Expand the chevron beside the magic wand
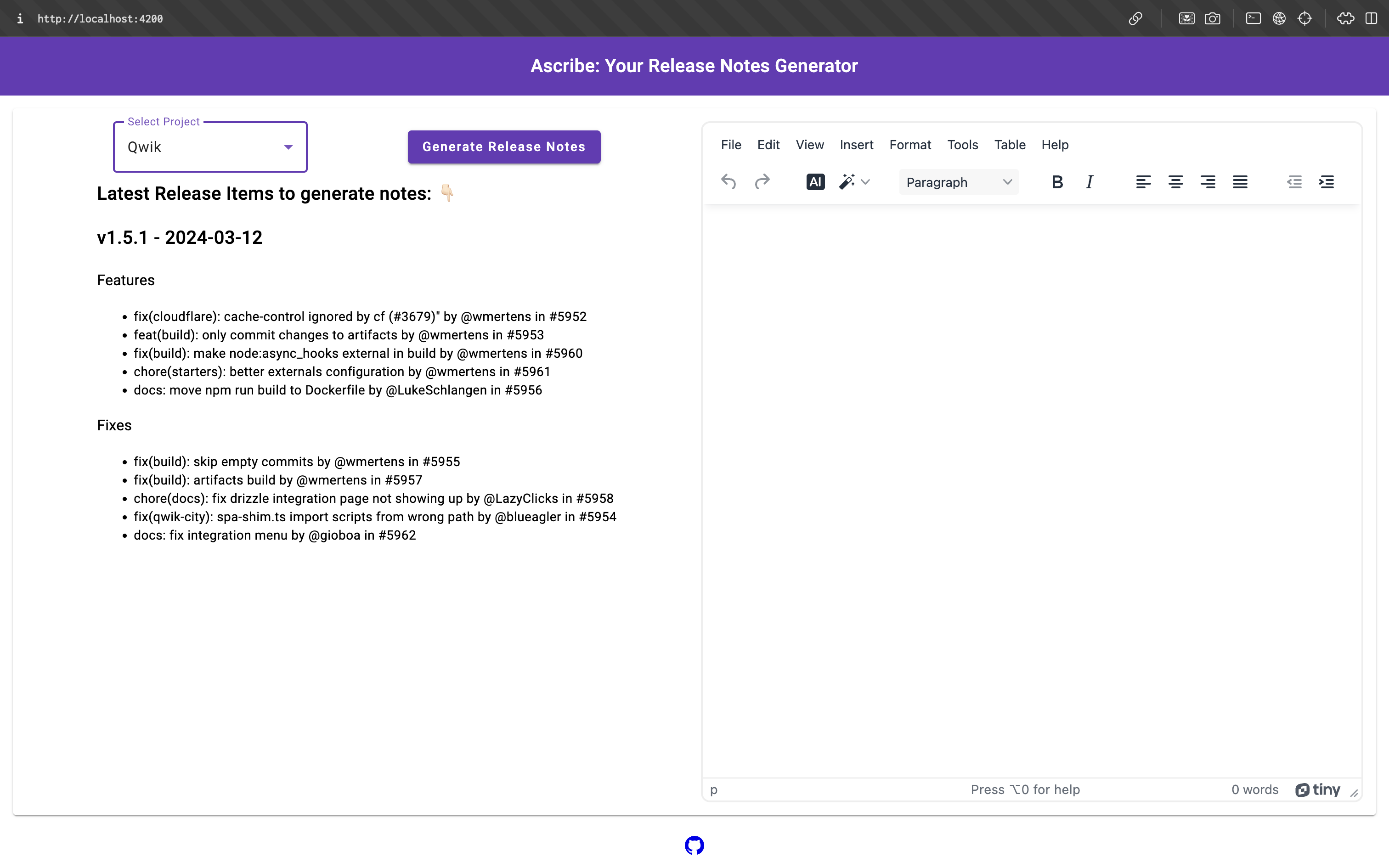1389x868 pixels. coord(865,182)
